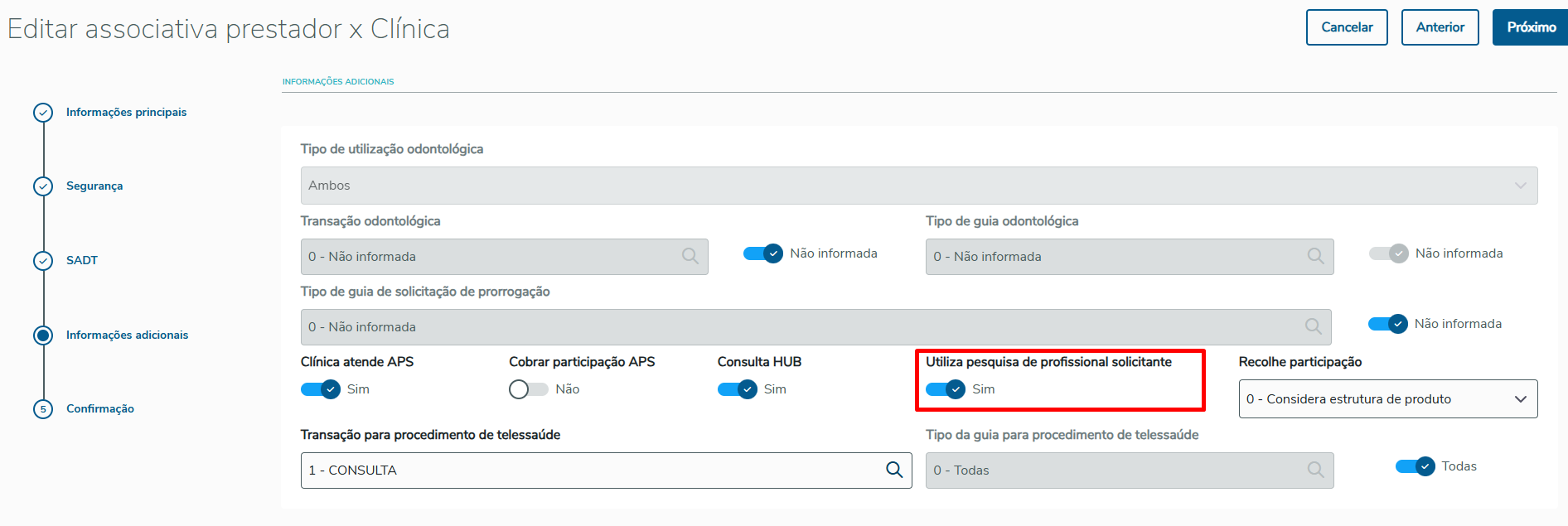Select Informações adicionais step label
This screenshot has height=526, width=1568.
click(127, 335)
